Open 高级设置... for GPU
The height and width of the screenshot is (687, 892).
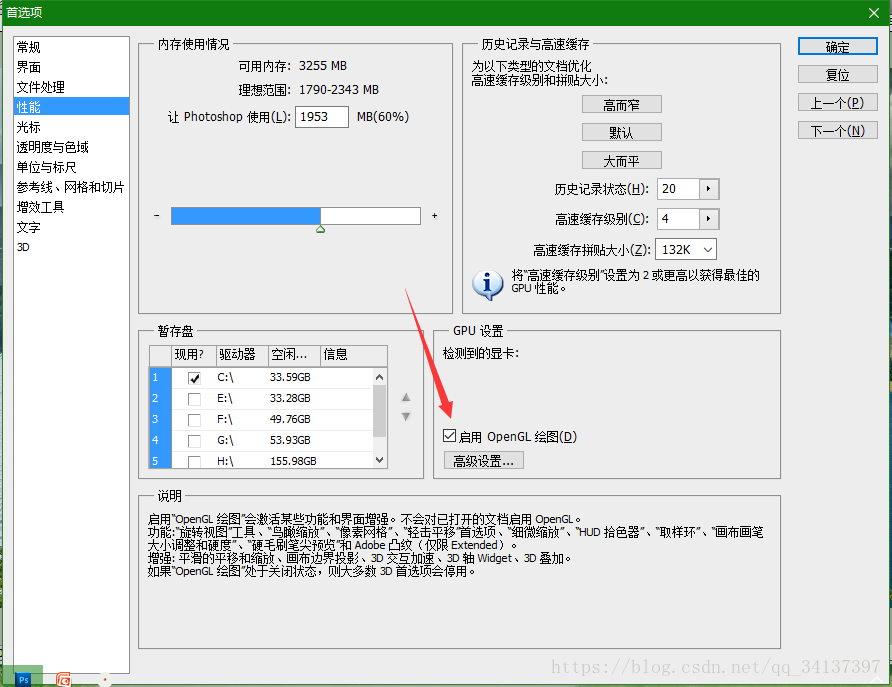[x=484, y=461]
